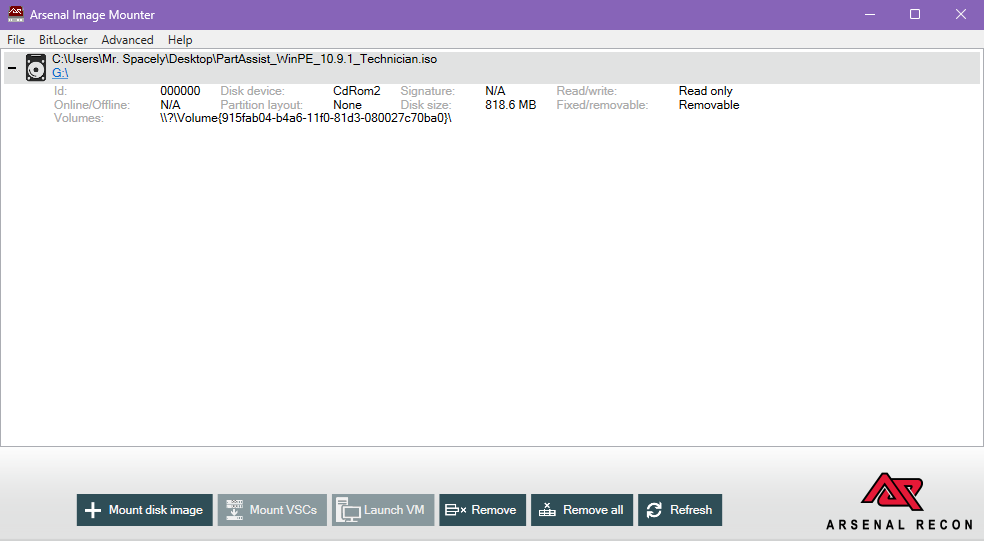The width and height of the screenshot is (984, 541).
Task: Click the CdRom2 disk device value
Action: (x=356, y=91)
